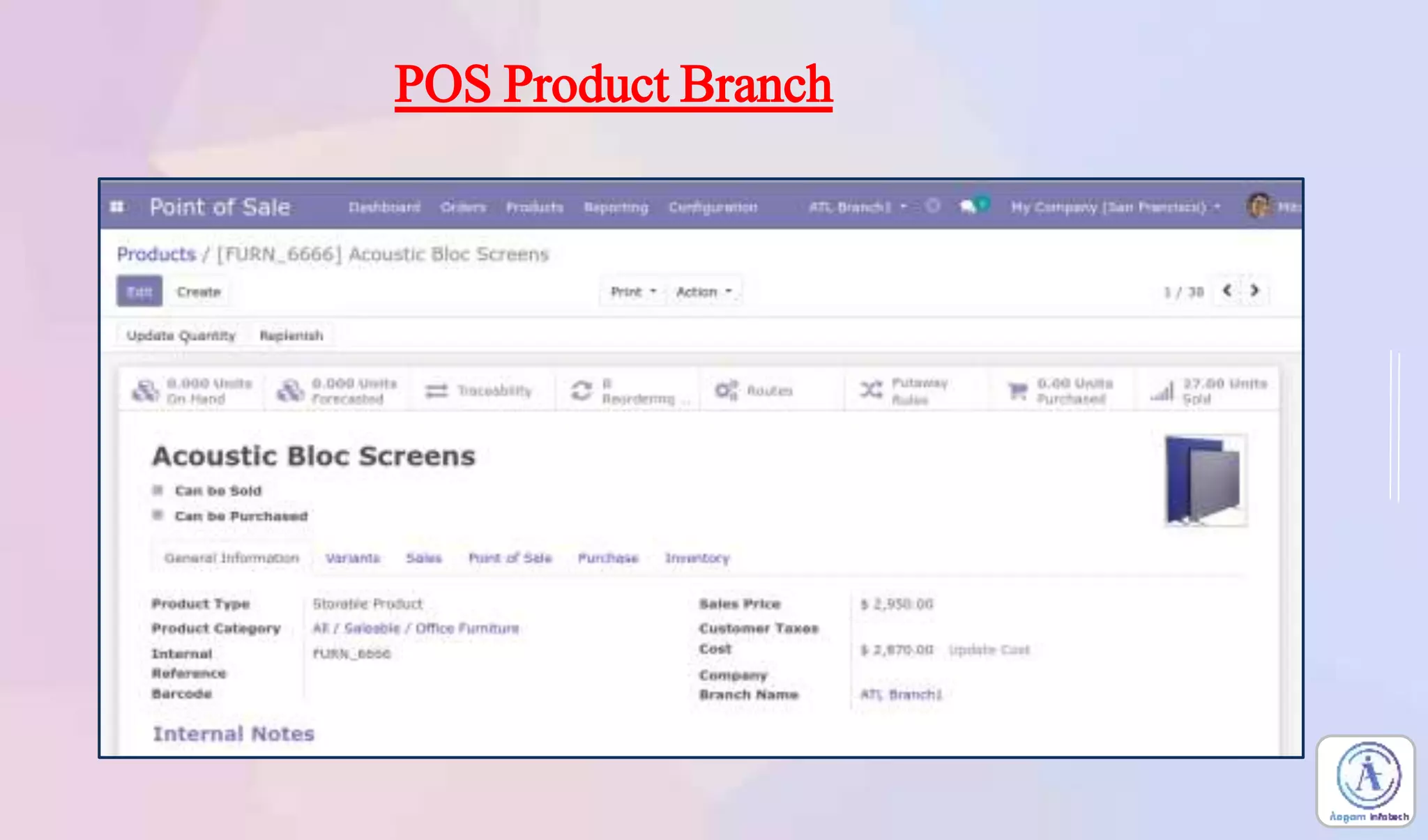Switch to the Purchase tab

click(x=608, y=558)
